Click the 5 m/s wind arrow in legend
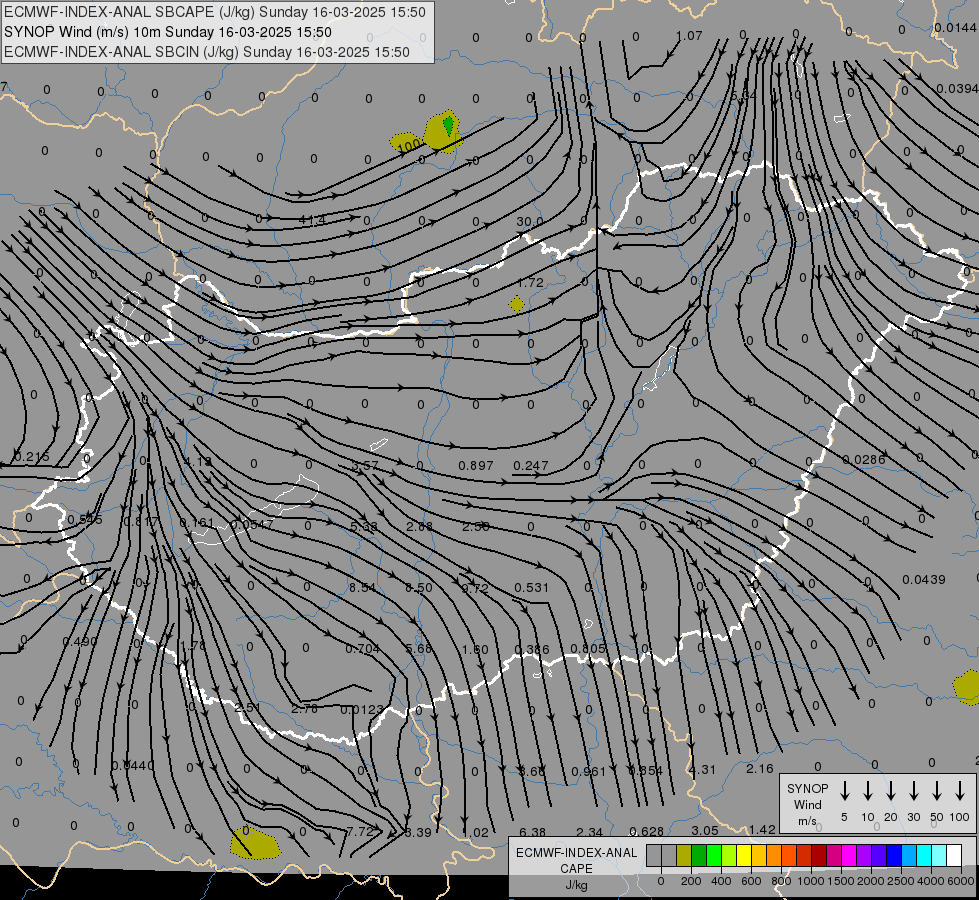 [844, 791]
